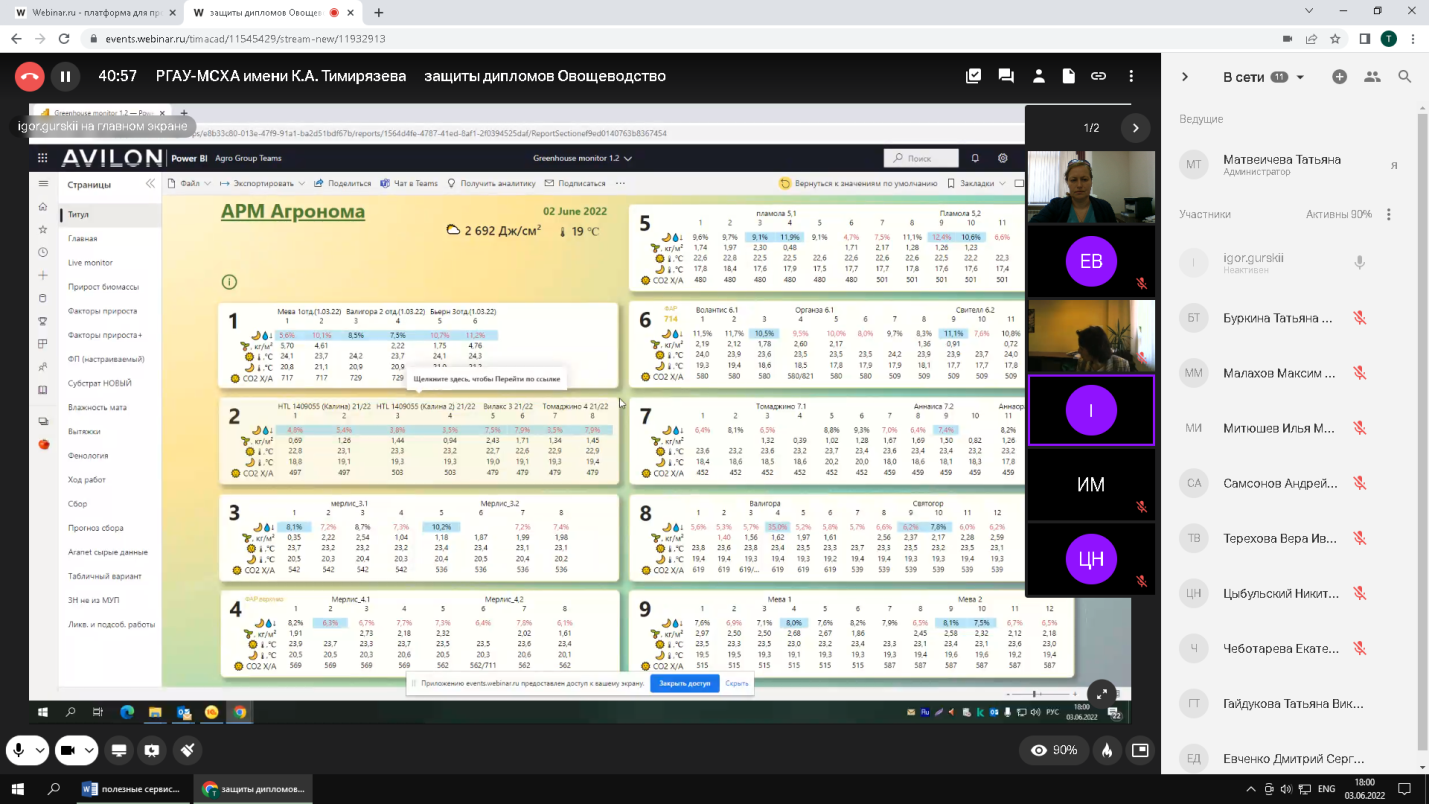This screenshot has height=804, width=1429.
Task: Select participant Матвеичева Татьяна
Action: click(1290, 165)
